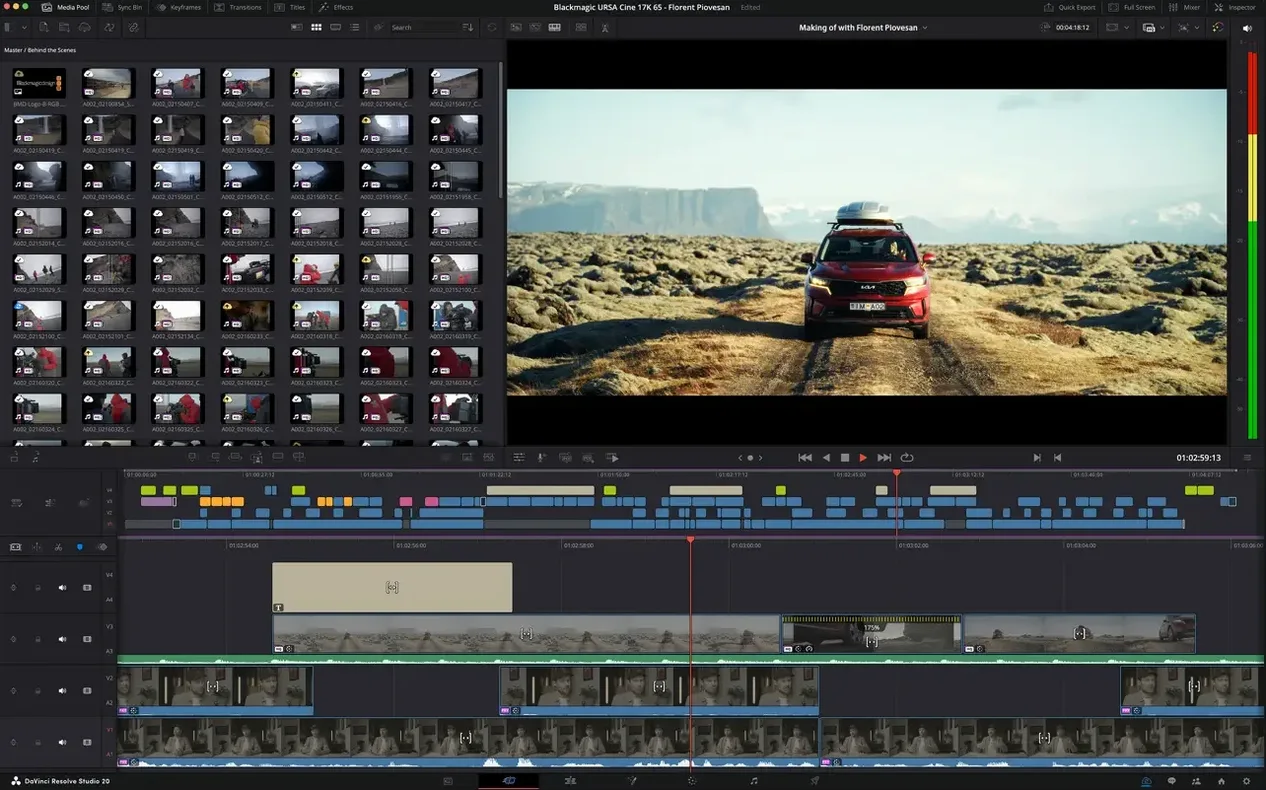
Task: Disable video on track V3
Action: point(86,639)
